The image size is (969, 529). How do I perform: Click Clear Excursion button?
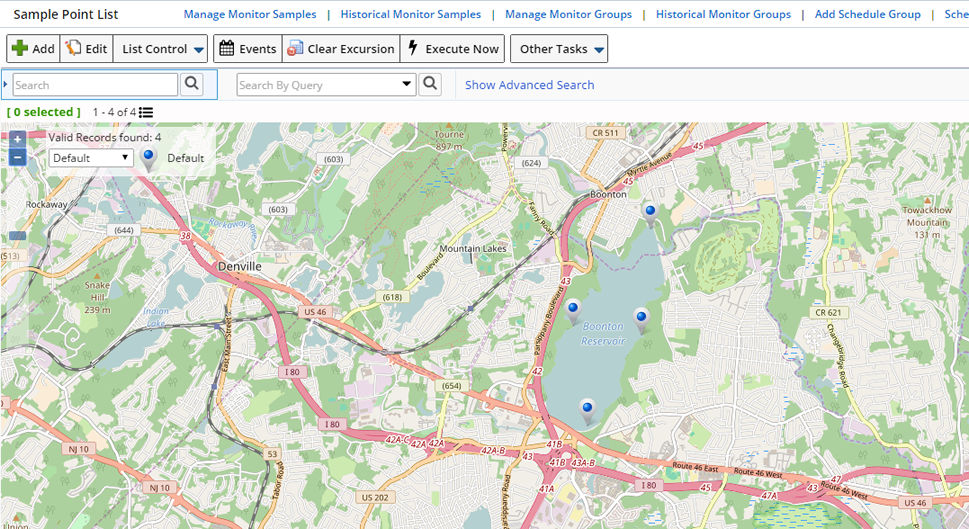(x=341, y=49)
